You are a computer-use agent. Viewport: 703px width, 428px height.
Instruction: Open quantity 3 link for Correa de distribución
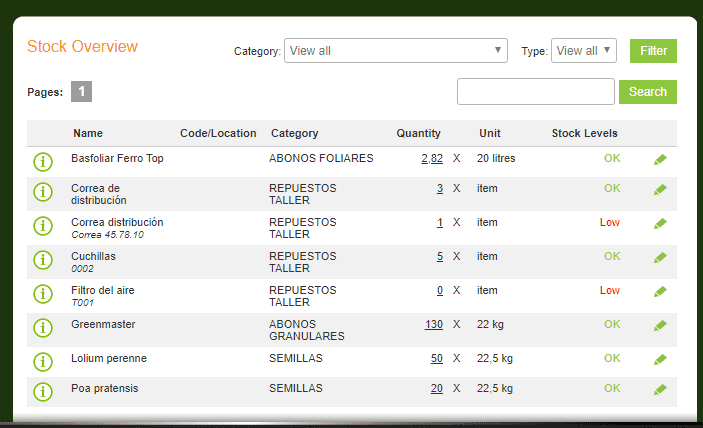click(x=440, y=188)
